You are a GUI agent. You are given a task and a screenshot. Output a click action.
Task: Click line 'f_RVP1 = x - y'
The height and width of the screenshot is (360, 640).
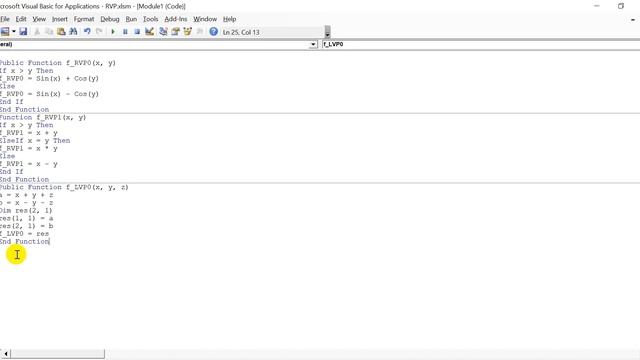point(29,164)
